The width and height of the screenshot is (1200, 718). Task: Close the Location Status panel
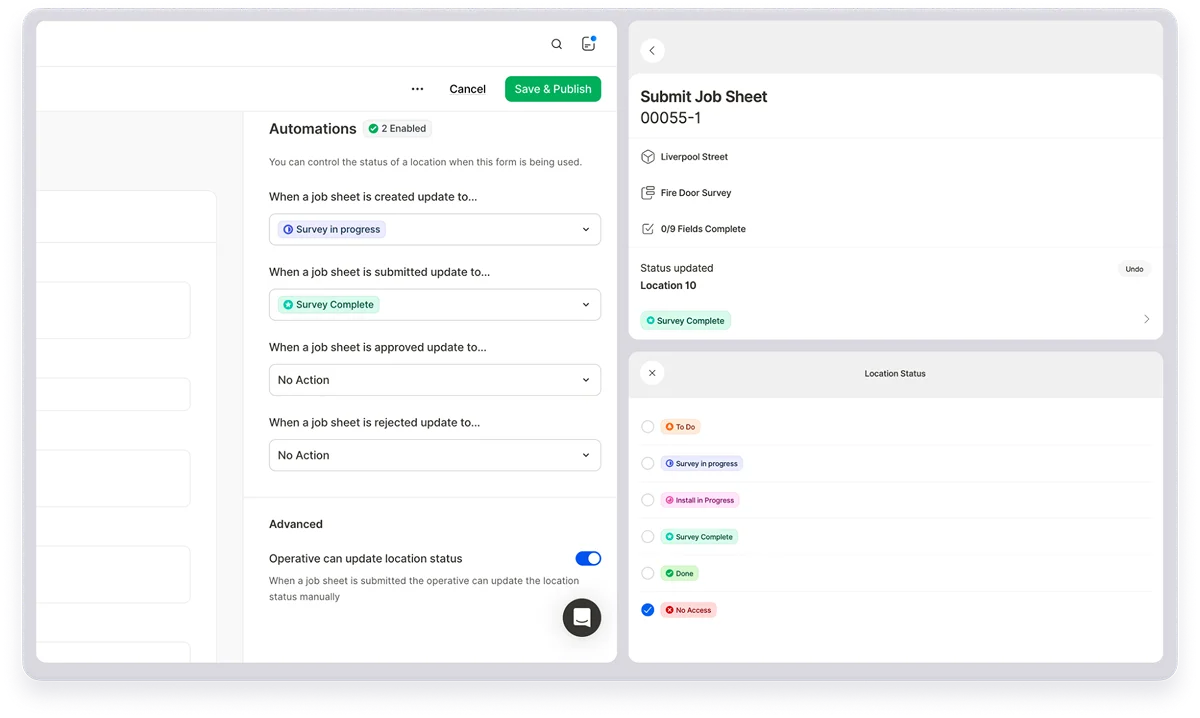pos(652,373)
